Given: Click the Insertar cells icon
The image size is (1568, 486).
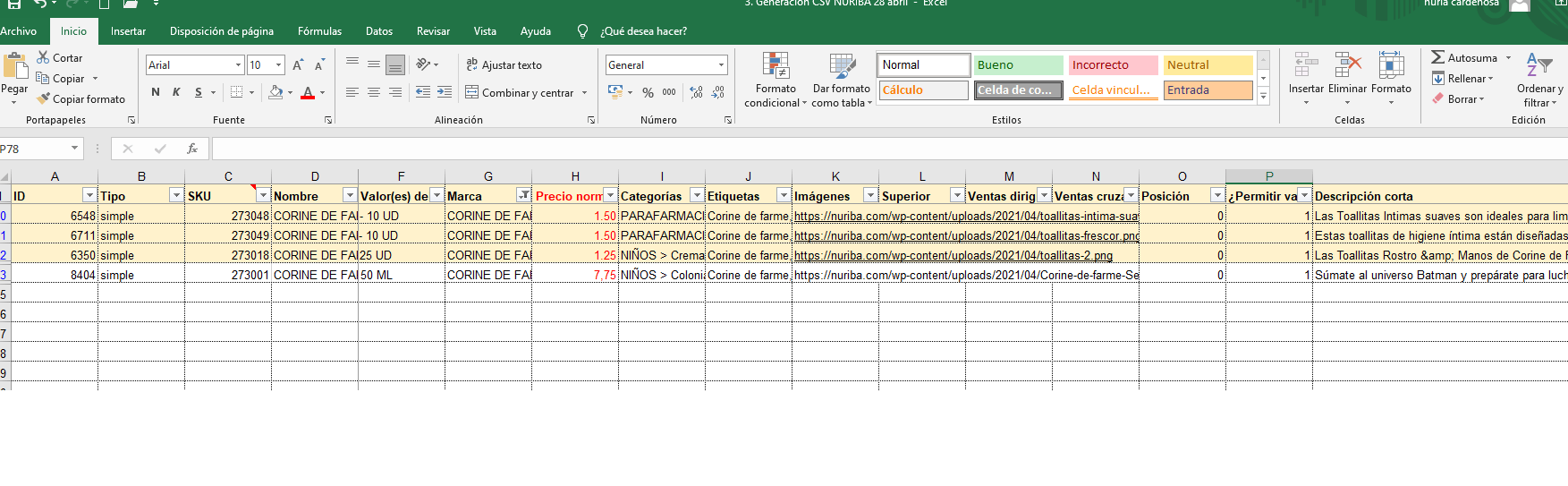Looking at the screenshot, I should tap(1306, 65).
